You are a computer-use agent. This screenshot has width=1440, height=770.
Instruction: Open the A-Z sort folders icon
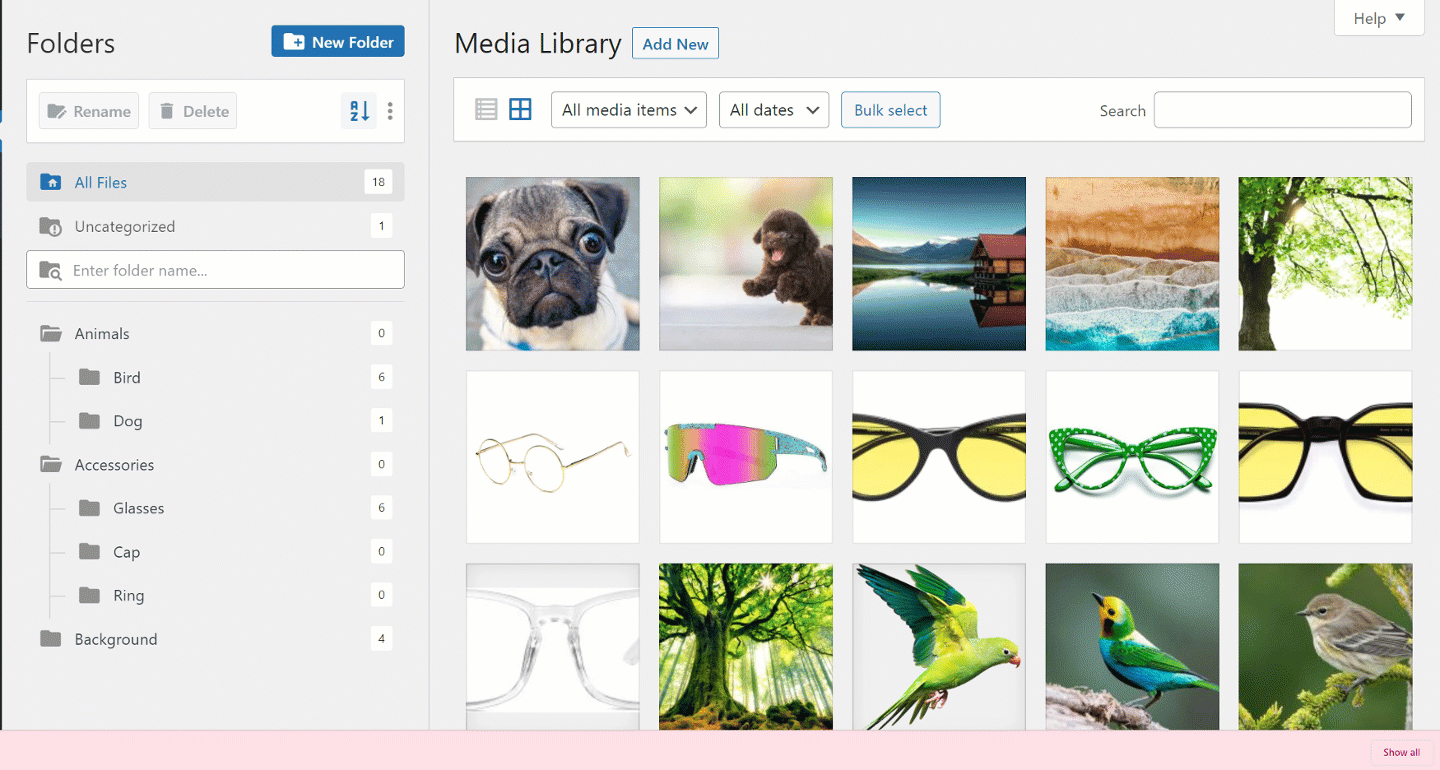pos(359,111)
